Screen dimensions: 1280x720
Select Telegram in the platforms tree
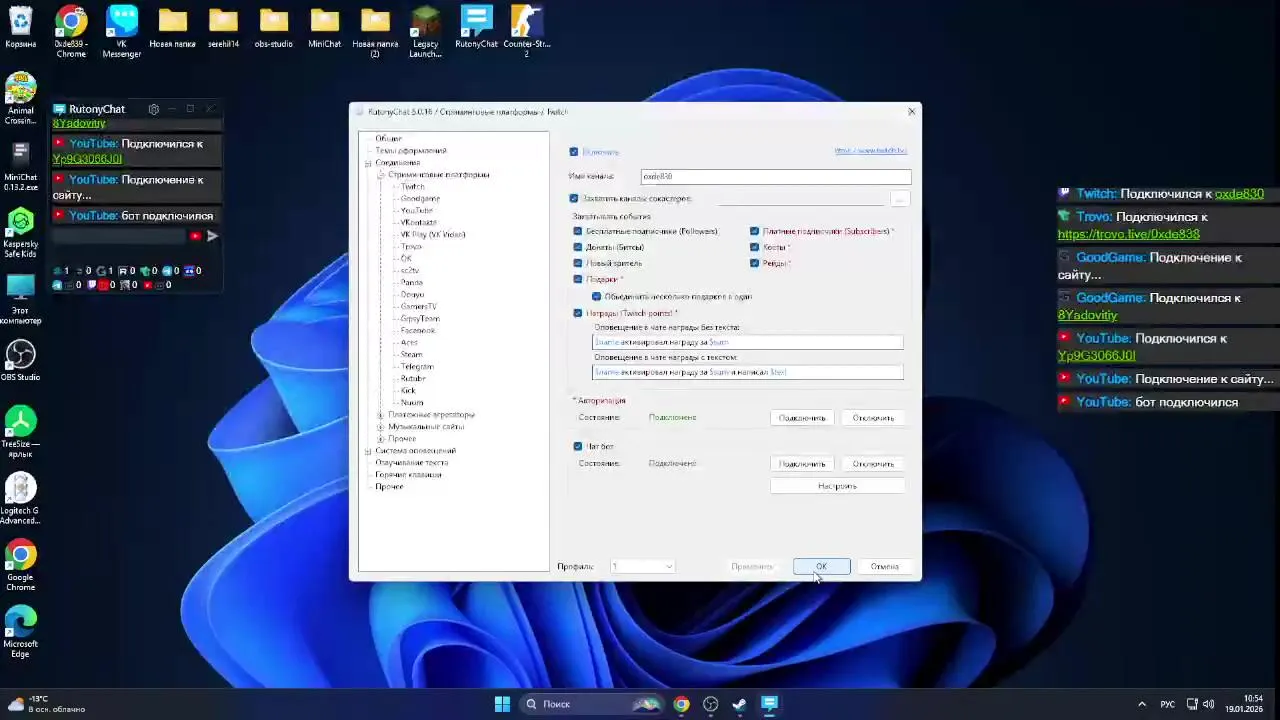pos(417,367)
